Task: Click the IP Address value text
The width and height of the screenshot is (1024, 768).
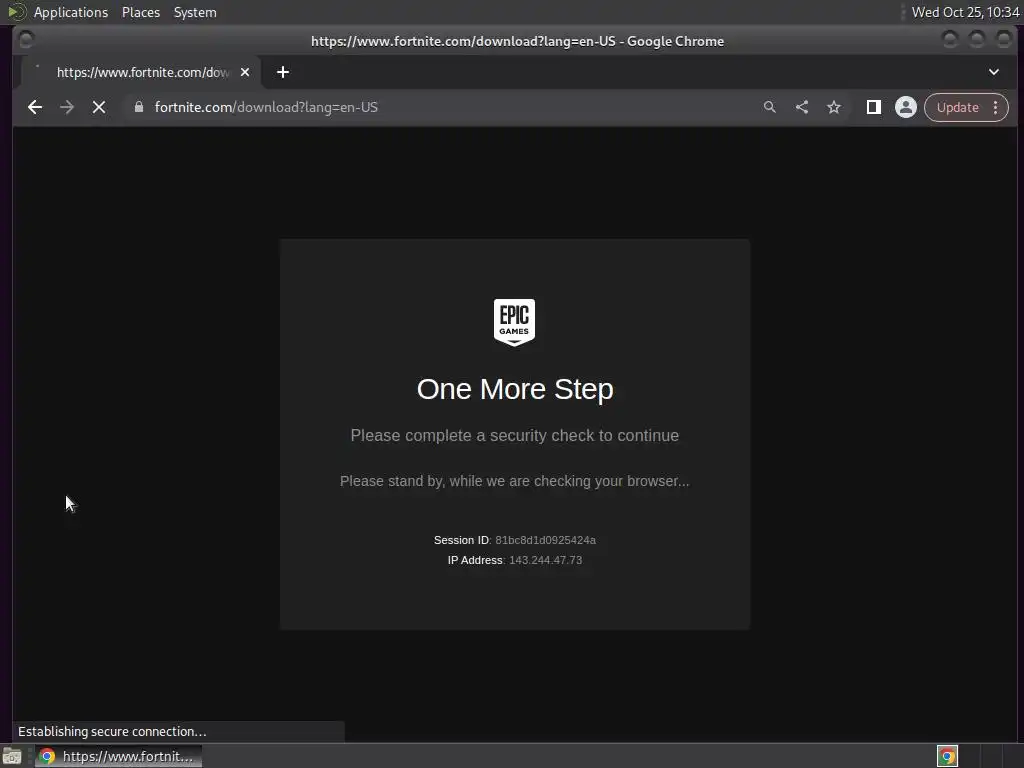Action: coord(545,560)
